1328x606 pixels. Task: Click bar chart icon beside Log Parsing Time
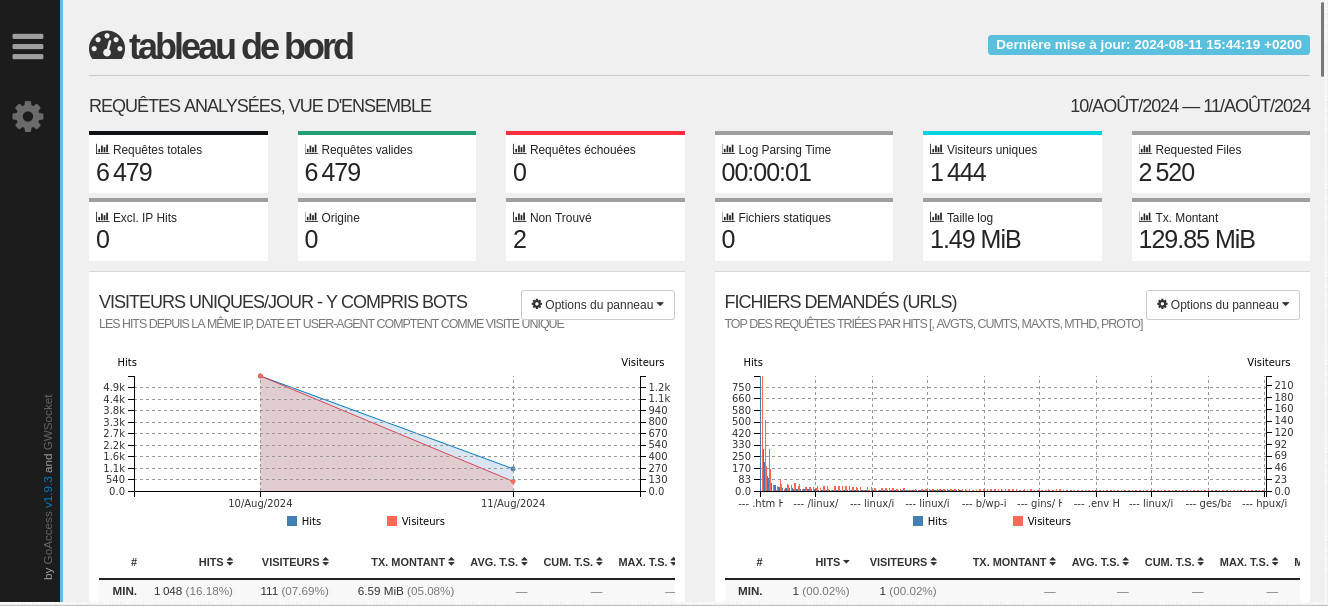coord(728,149)
